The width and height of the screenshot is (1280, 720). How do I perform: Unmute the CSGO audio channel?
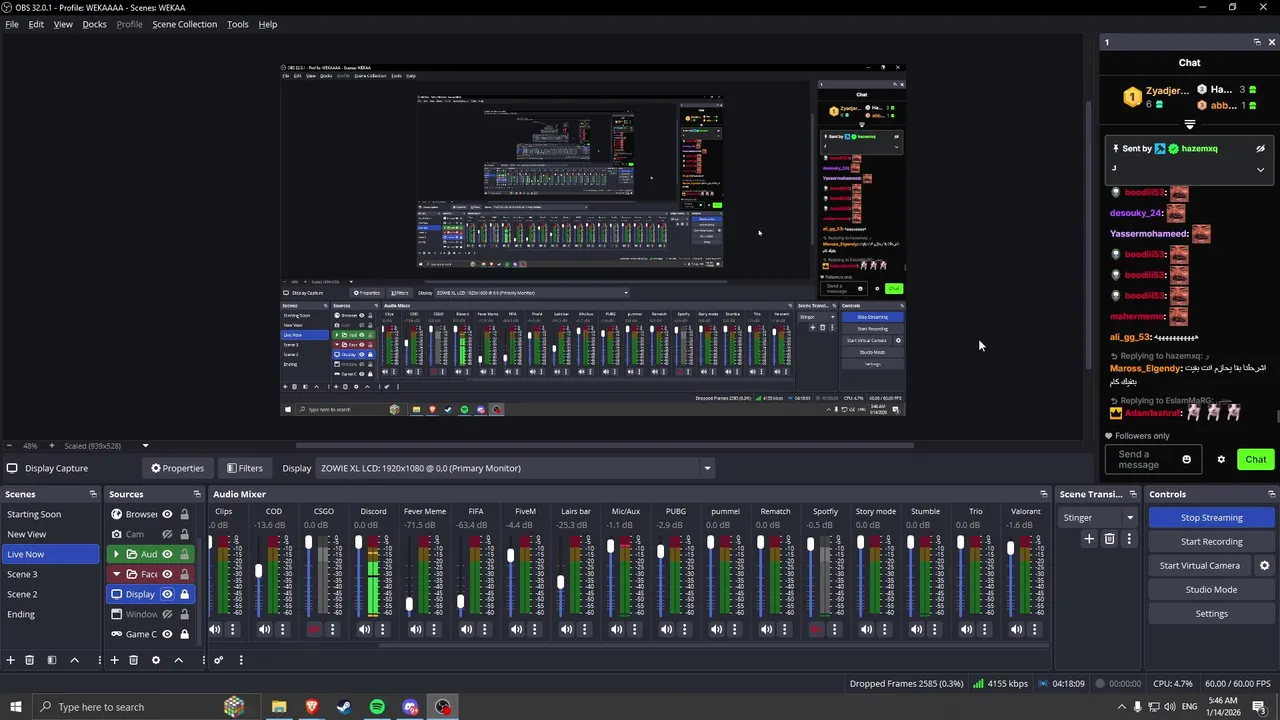(314, 629)
